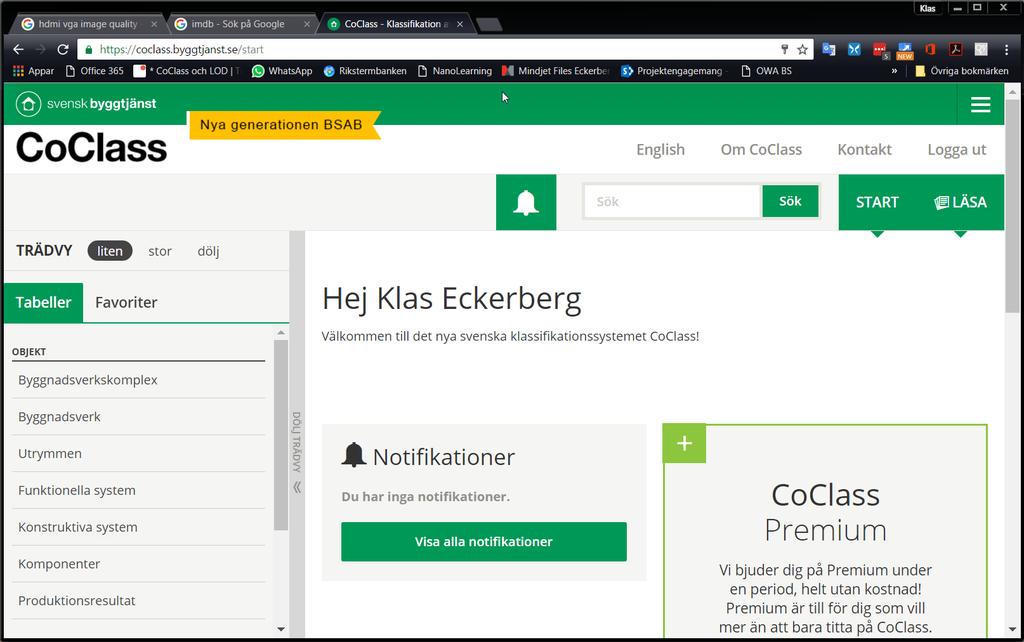
Task: View site security lock info
Action: tap(89, 50)
